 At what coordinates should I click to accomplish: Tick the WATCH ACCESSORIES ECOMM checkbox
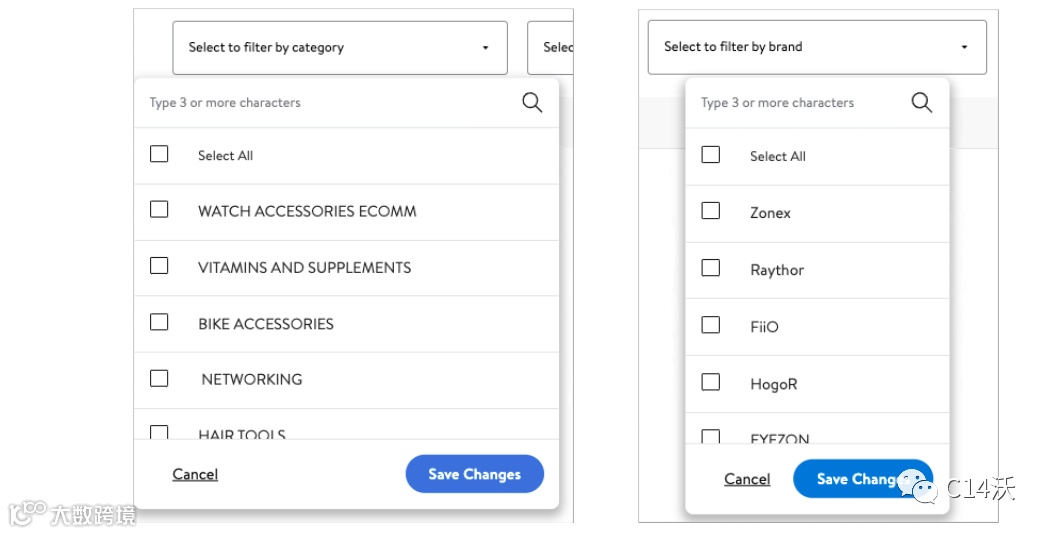pyautogui.click(x=159, y=210)
